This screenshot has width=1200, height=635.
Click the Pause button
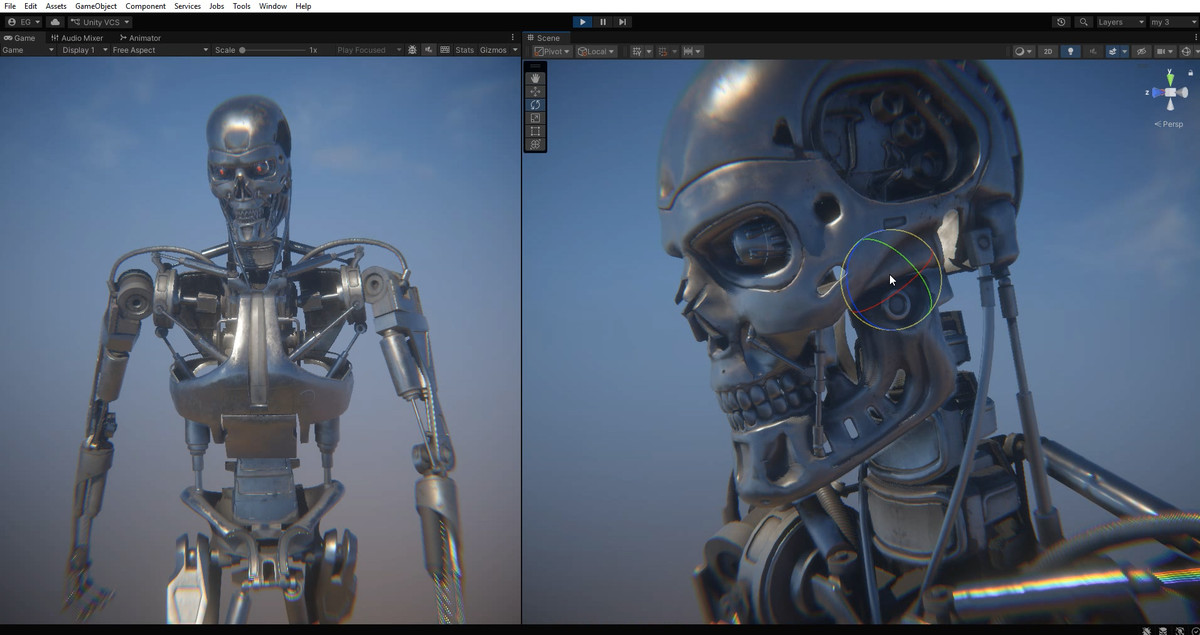coord(603,22)
